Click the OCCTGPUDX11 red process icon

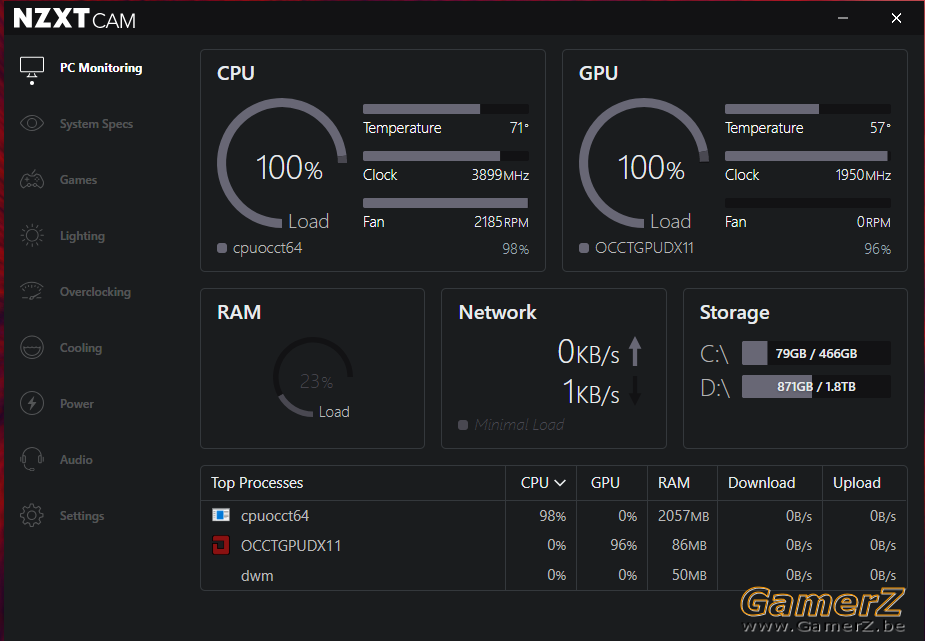pos(221,545)
